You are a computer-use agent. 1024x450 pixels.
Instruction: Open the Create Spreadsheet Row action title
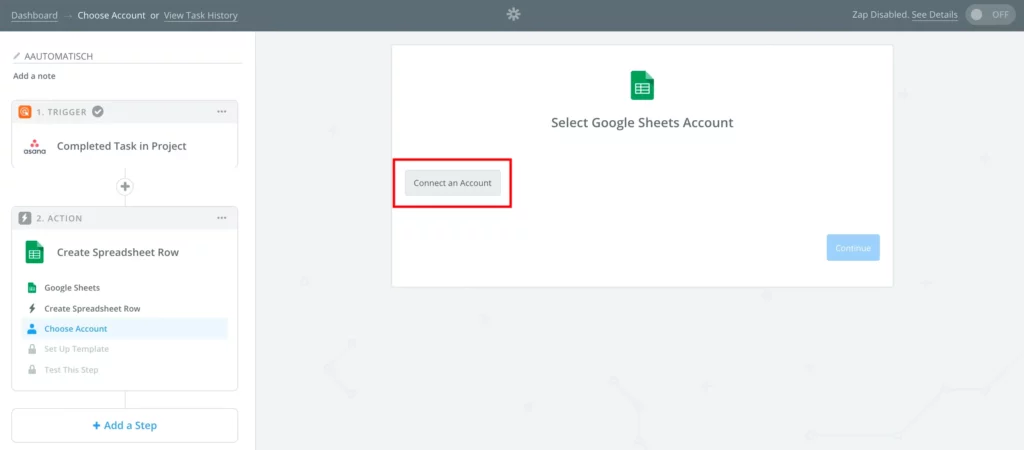pyautogui.click(x=118, y=252)
